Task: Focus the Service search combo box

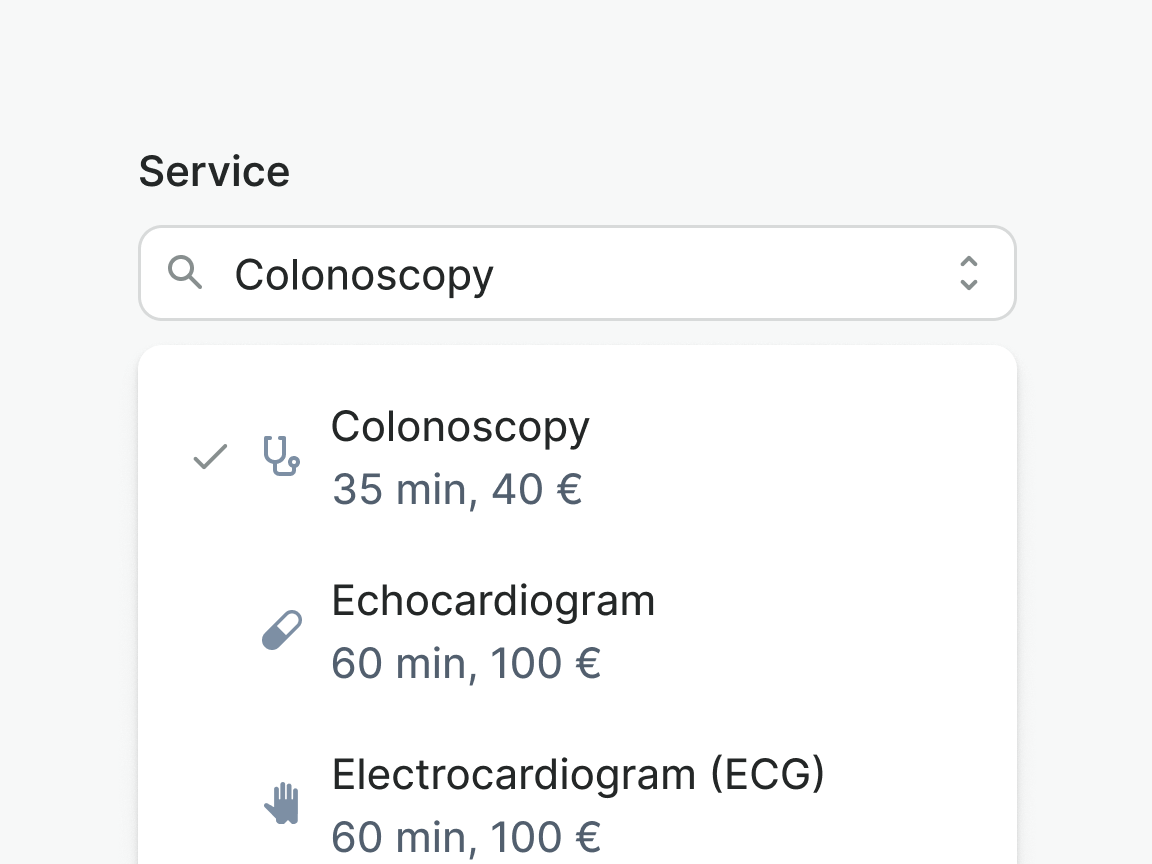Action: coord(700,273)
